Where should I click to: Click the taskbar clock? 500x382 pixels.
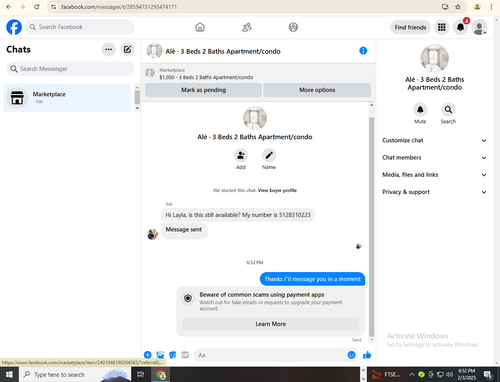(466, 374)
